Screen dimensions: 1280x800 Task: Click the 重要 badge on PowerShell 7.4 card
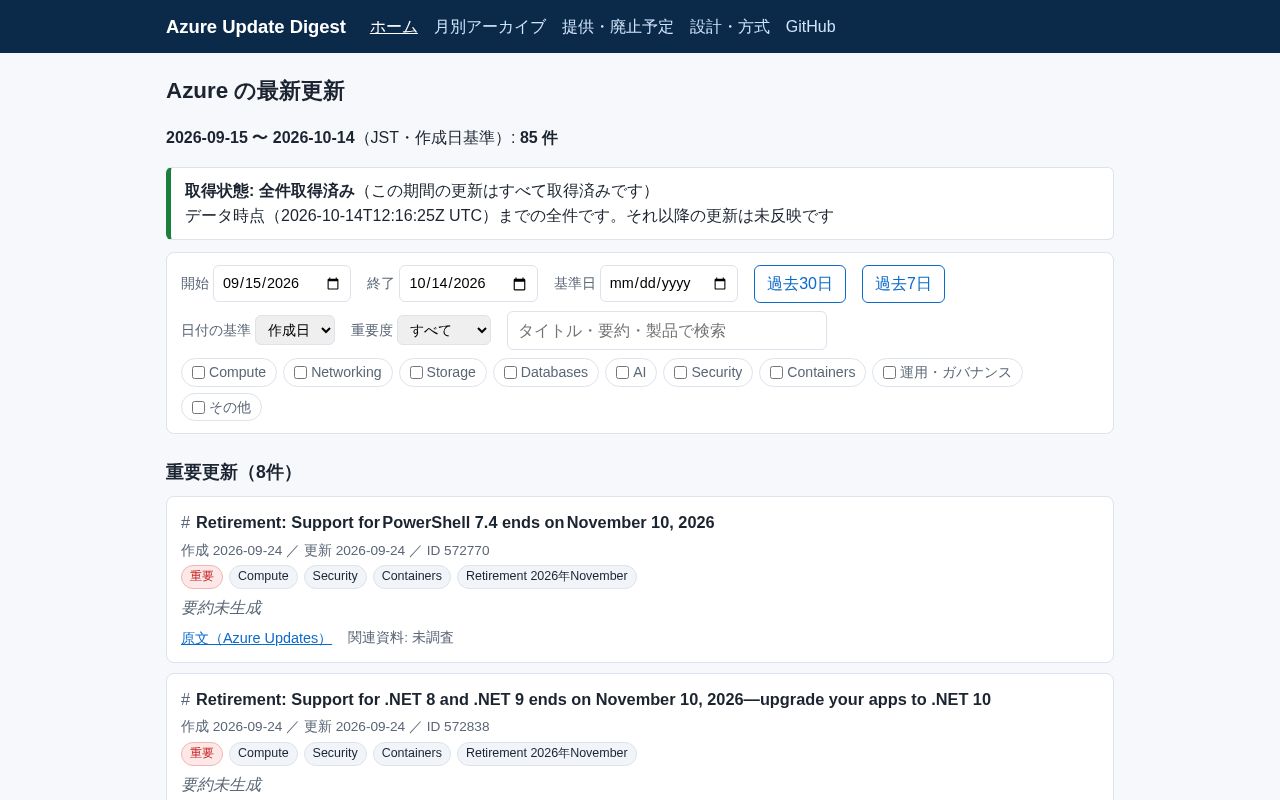tap(202, 577)
